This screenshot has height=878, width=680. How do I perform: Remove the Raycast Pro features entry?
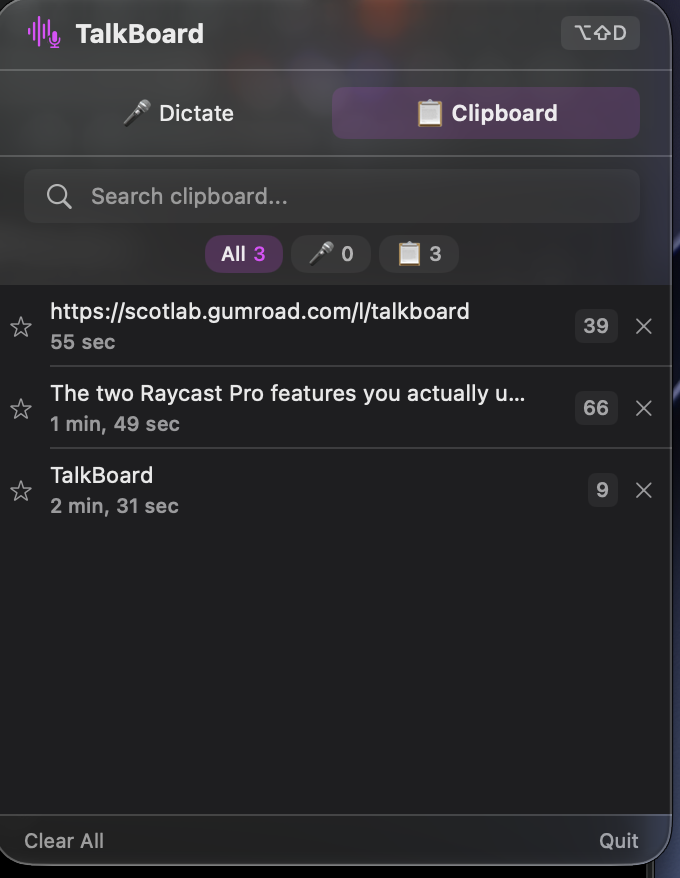tap(644, 408)
